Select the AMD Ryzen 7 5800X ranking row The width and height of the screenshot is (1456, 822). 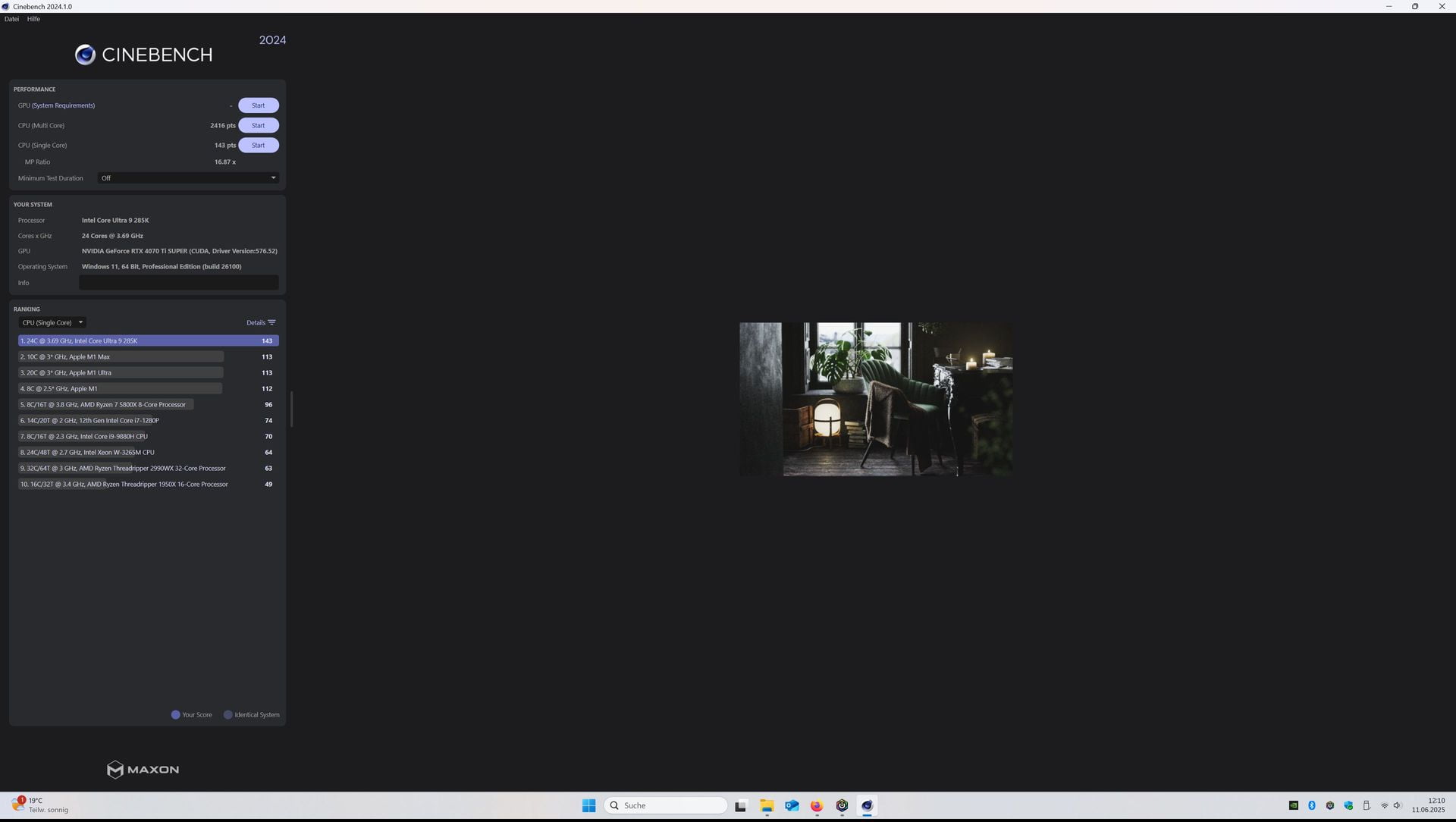click(x=149, y=404)
